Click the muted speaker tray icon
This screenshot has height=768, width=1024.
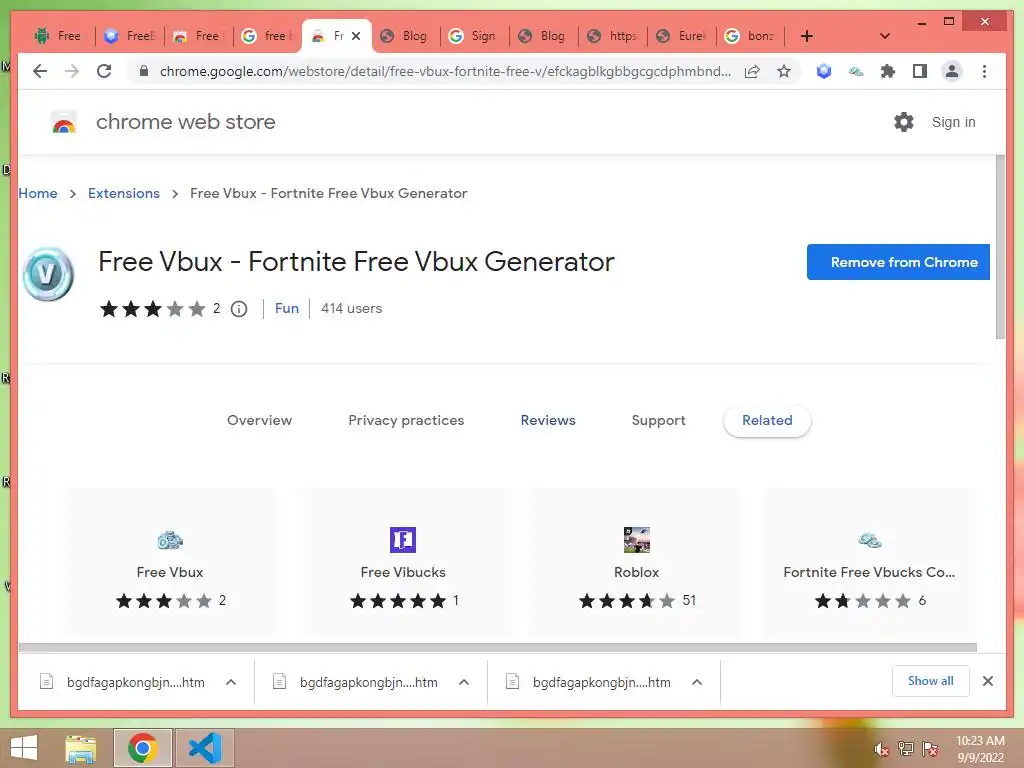[881, 750]
